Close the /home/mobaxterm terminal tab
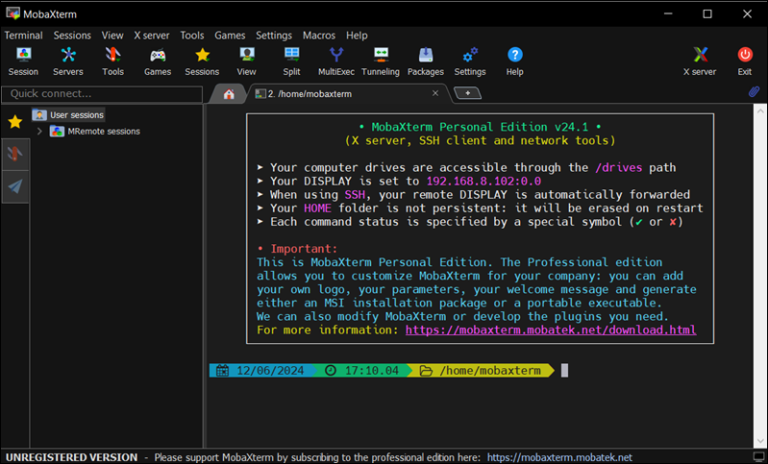The width and height of the screenshot is (768, 464). point(435,93)
